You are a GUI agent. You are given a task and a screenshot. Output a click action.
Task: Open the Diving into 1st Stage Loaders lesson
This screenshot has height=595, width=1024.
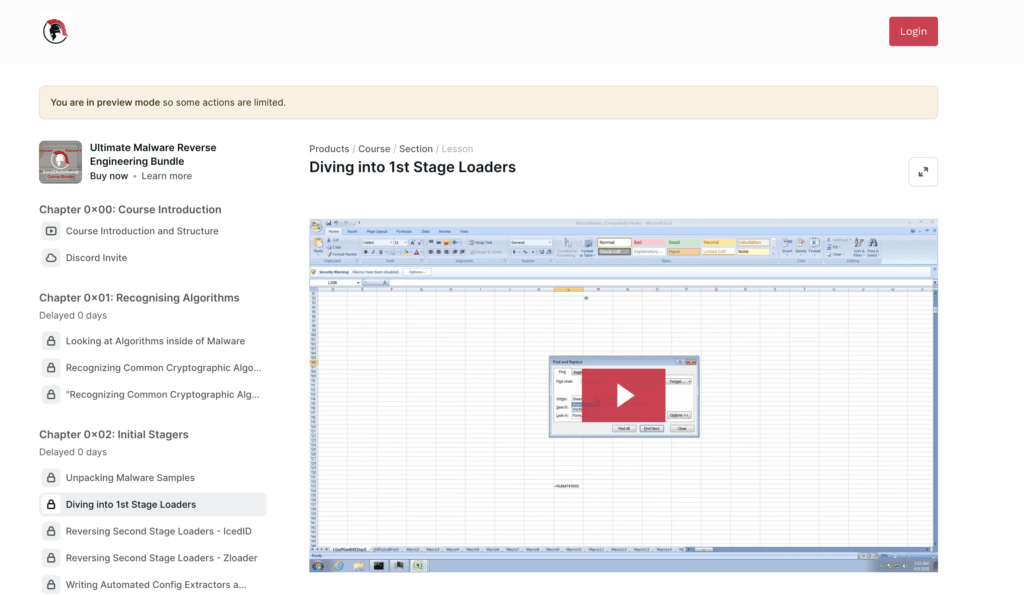click(x=131, y=505)
